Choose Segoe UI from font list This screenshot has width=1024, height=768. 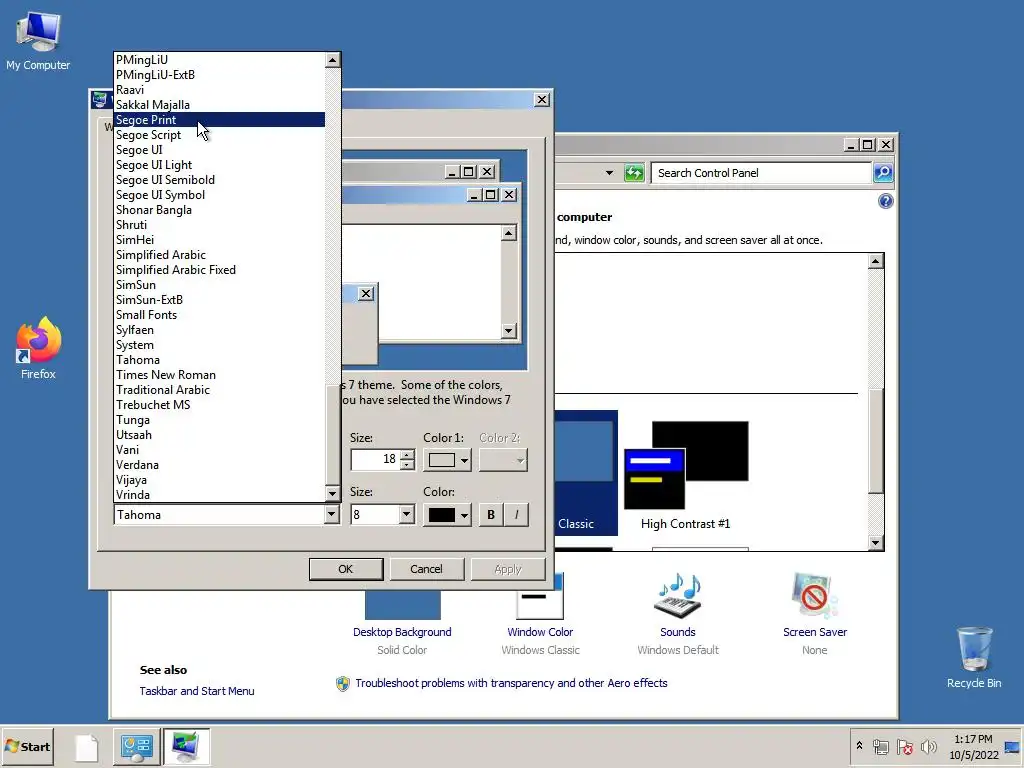point(219,150)
